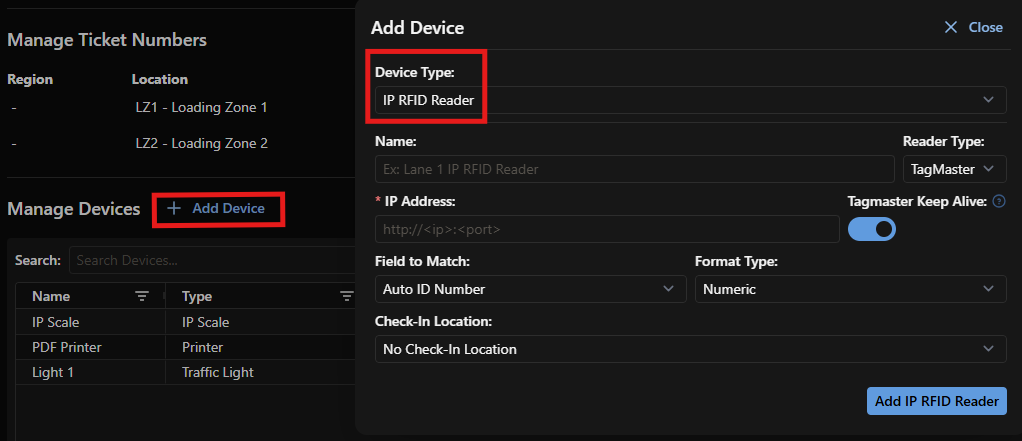Click the Name column filter icon
The image size is (1022, 441).
pyautogui.click(x=141, y=296)
